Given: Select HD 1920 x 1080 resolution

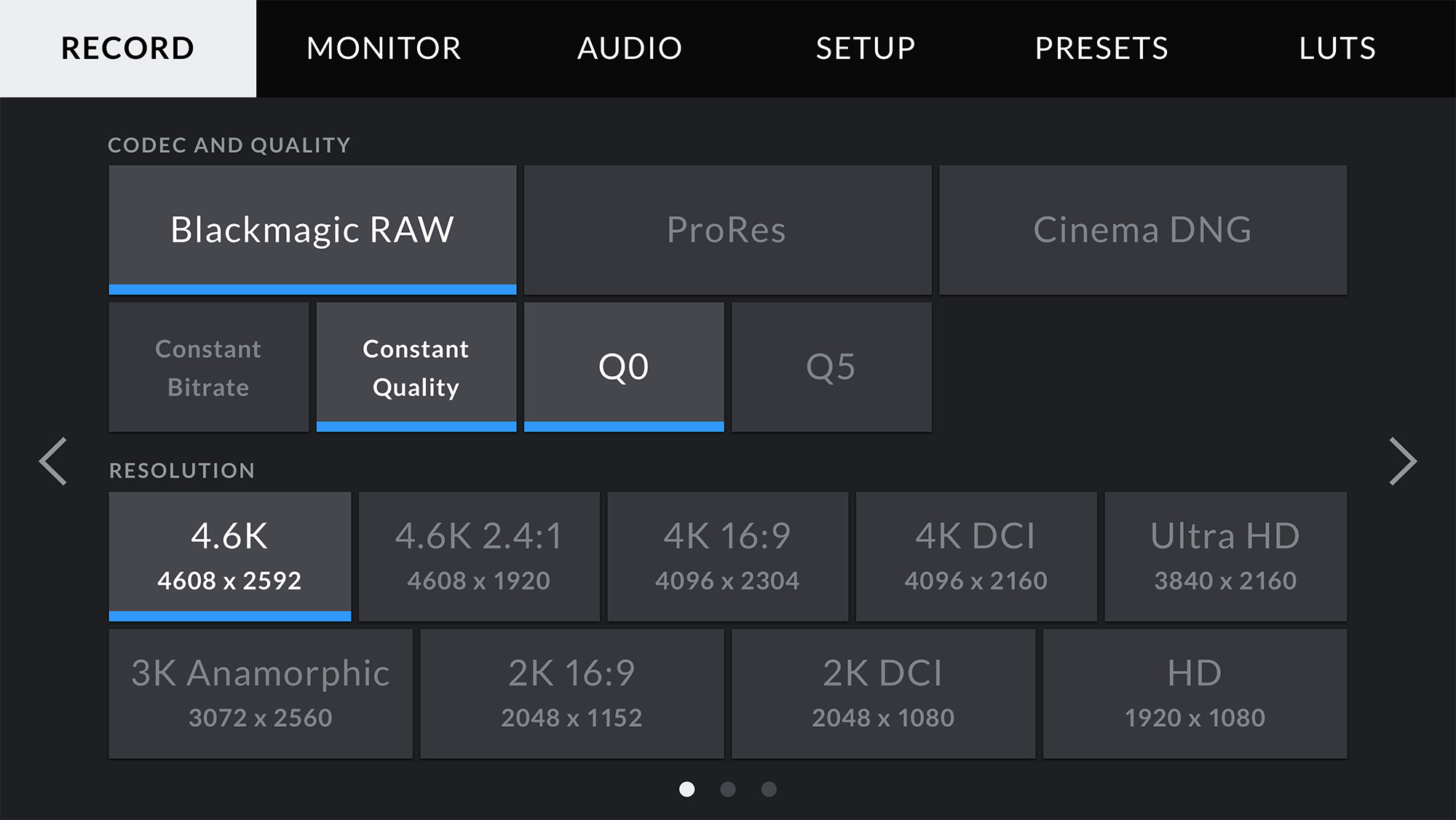Looking at the screenshot, I should pos(1194,693).
